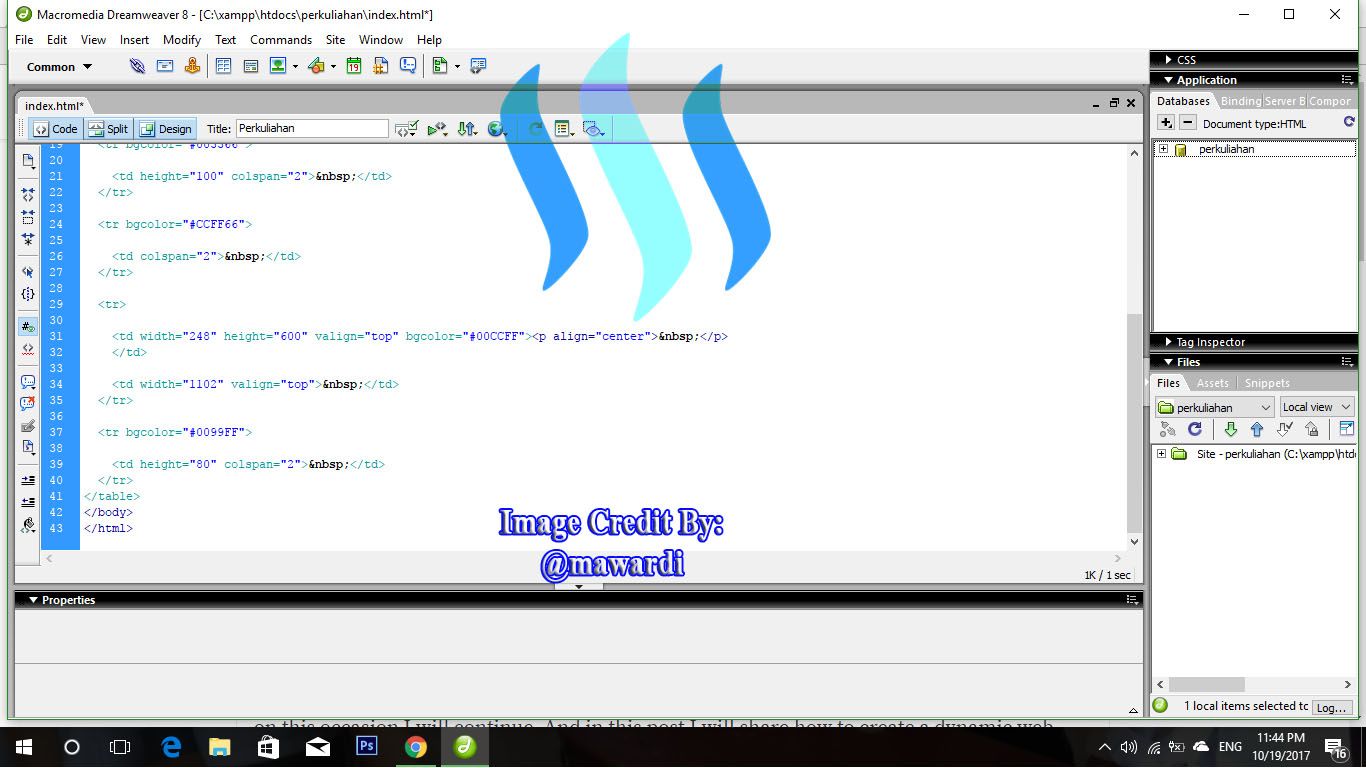Viewport: 1366px width, 768px height.
Task: Insert a Div Tag
Action: tap(251, 66)
